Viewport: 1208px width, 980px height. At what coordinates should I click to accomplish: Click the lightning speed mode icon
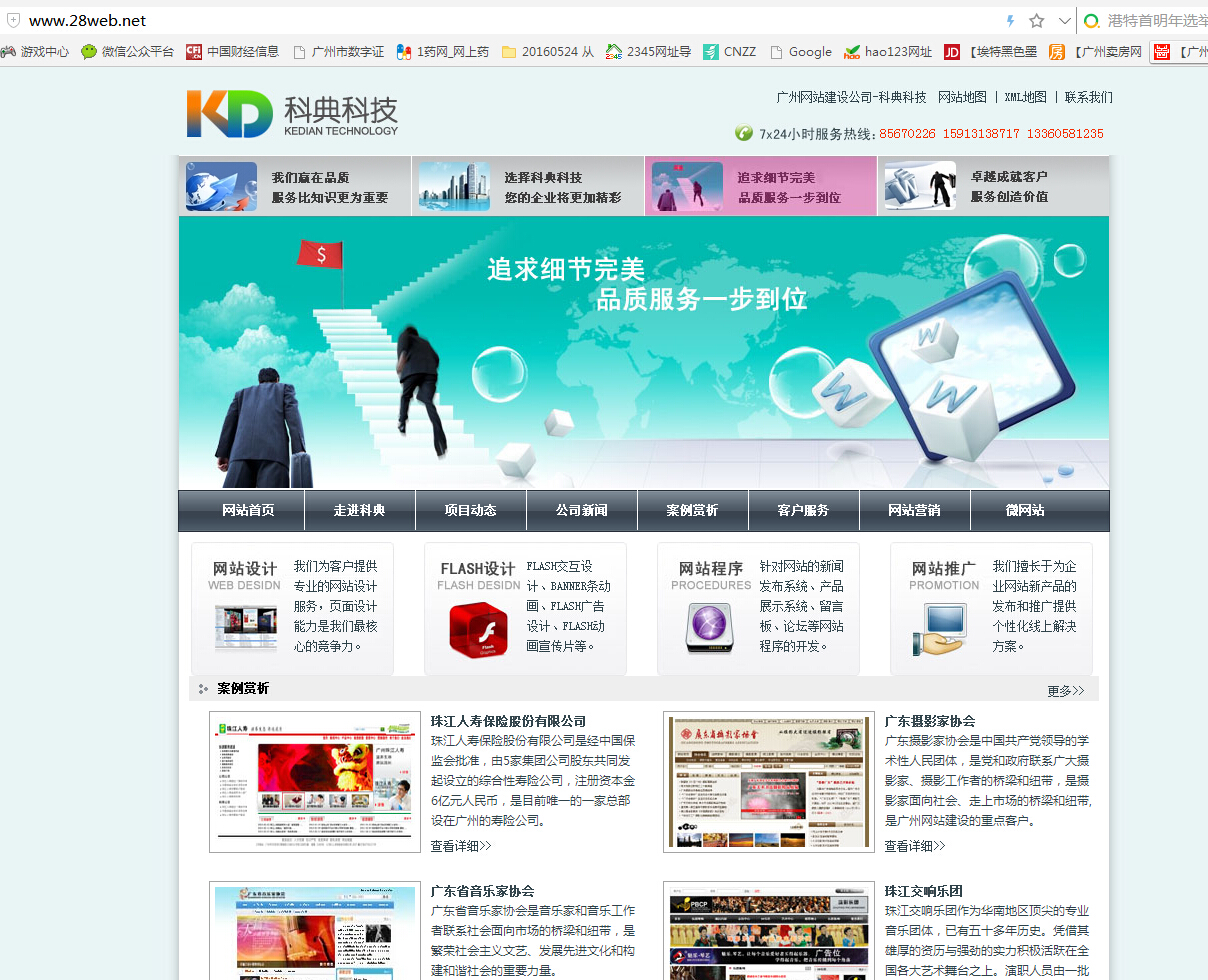(1010, 21)
